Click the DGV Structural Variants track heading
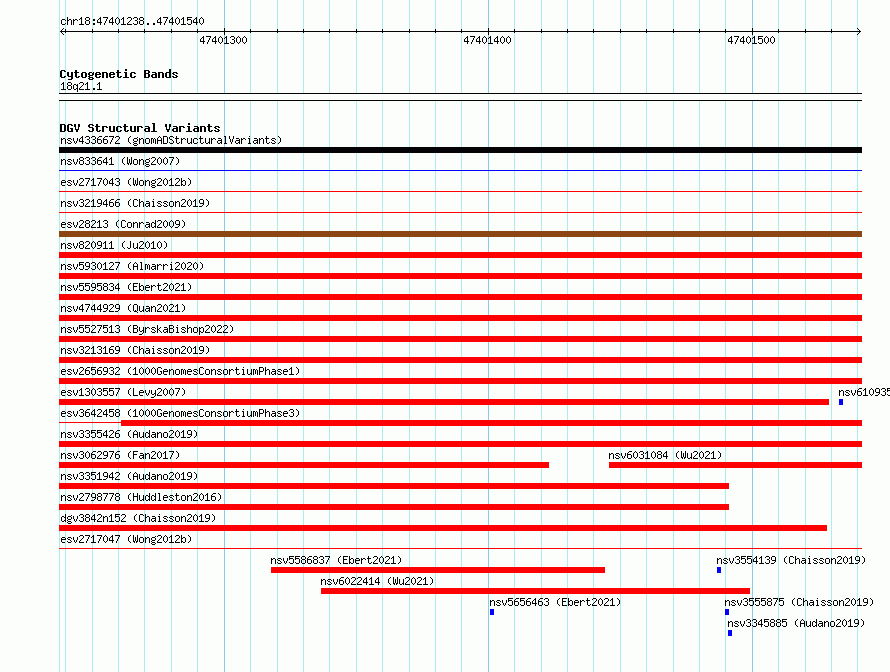The image size is (890, 672). [x=140, y=128]
